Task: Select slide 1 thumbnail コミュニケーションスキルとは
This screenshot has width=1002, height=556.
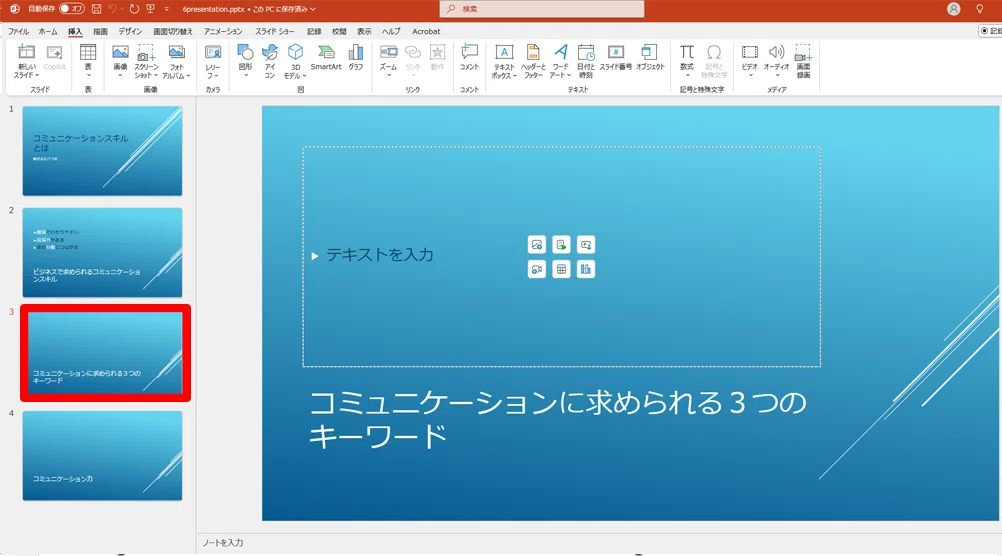Action: tap(102, 151)
